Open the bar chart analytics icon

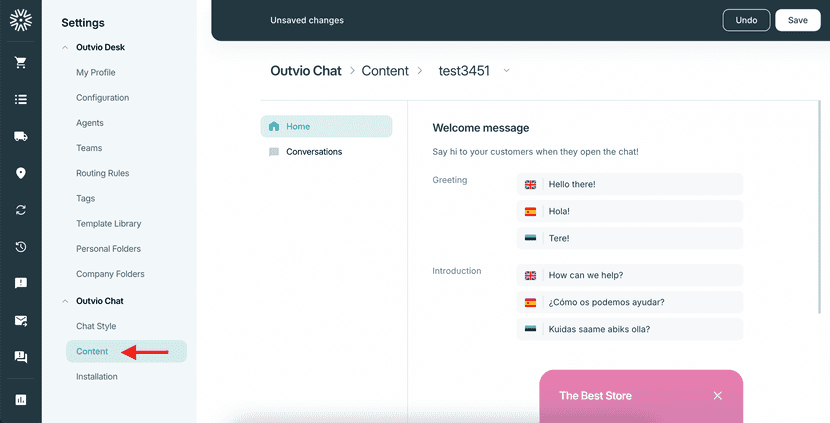click(x=21, y=400)
